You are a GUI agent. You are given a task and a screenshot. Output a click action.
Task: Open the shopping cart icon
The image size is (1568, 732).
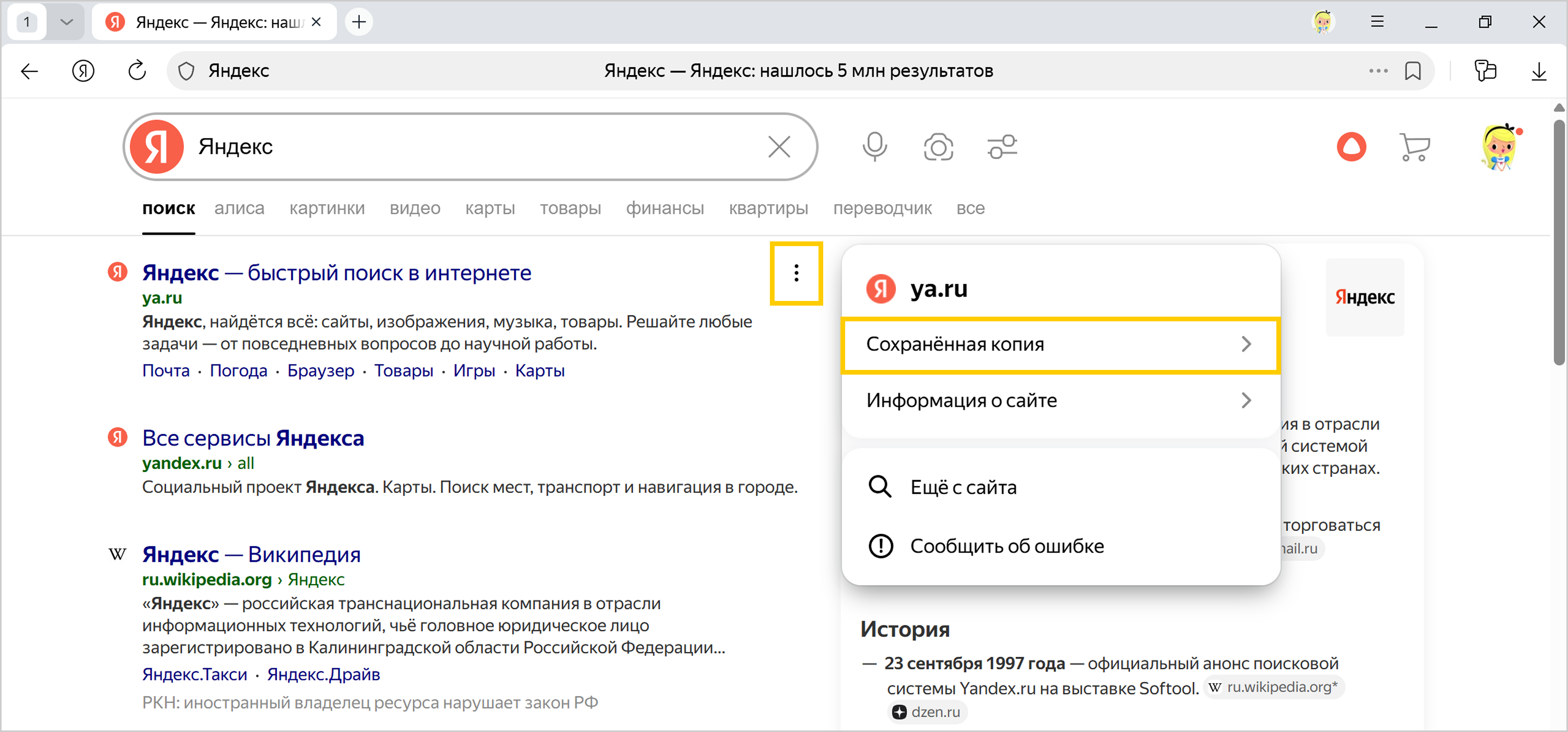[x=1414, y=147]
